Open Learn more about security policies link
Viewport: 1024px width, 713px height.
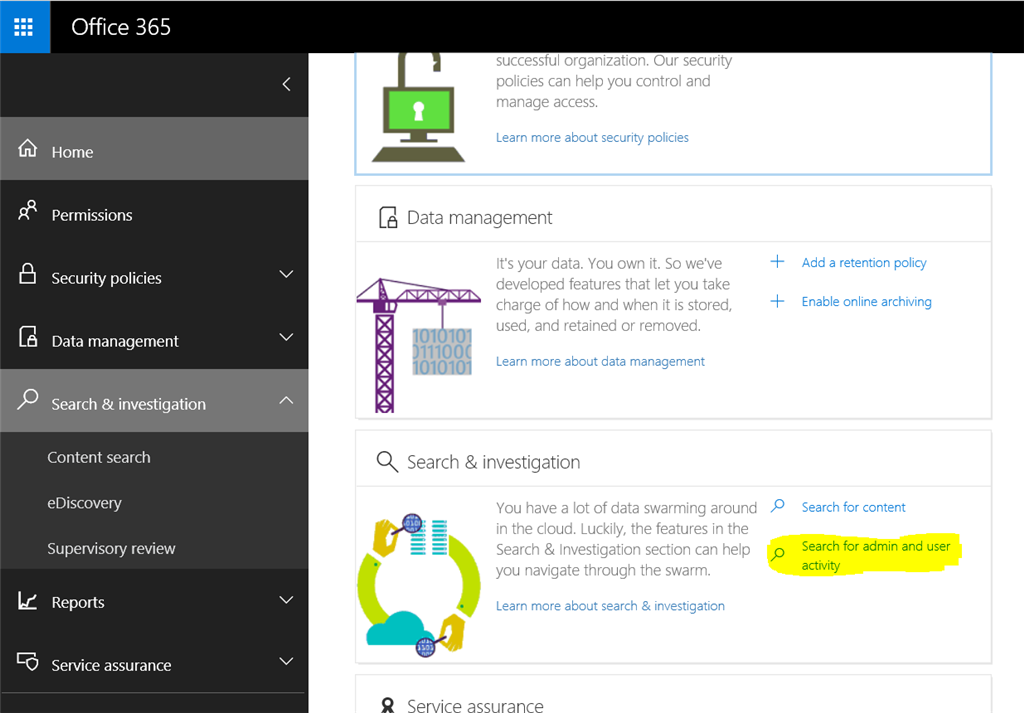(x=592, y=137)
